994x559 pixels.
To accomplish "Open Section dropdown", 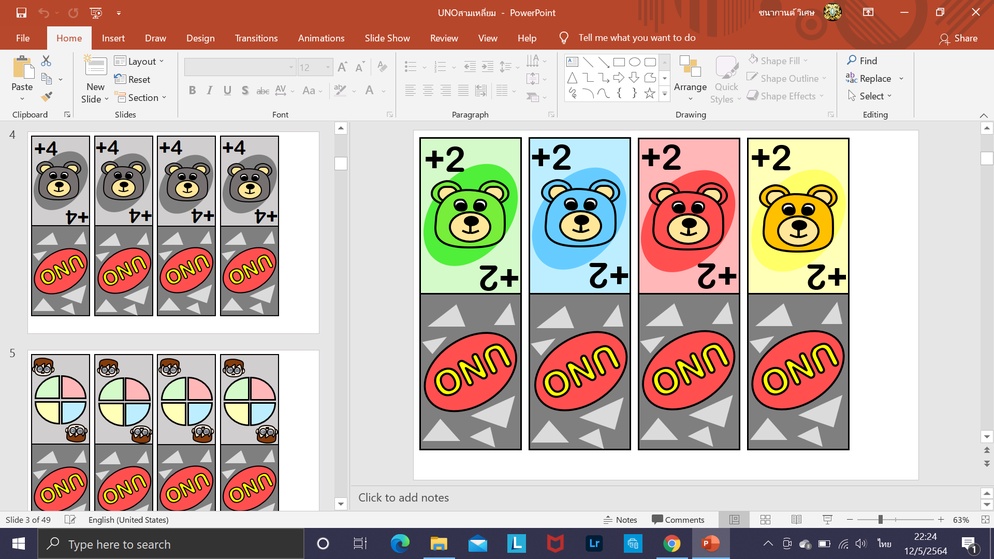I will (x=140, y=98).
